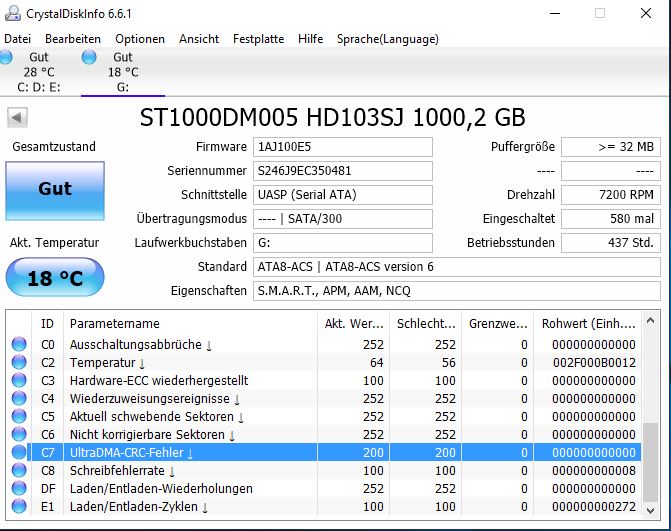Screen dimensions: 671x531
Task: Select the Gut 18 °C G: disk tab
Action: tap(123, 72)
